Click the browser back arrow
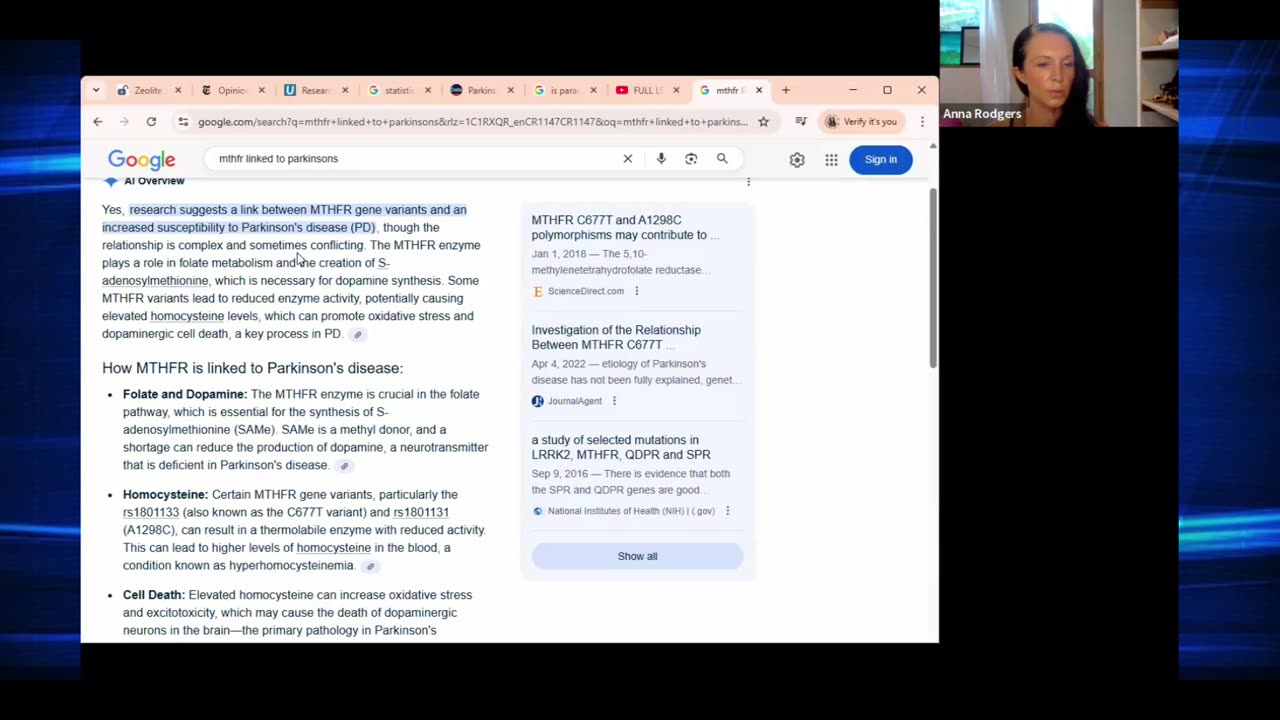This screenshot has height=720, width=1280. click(97, 122)
